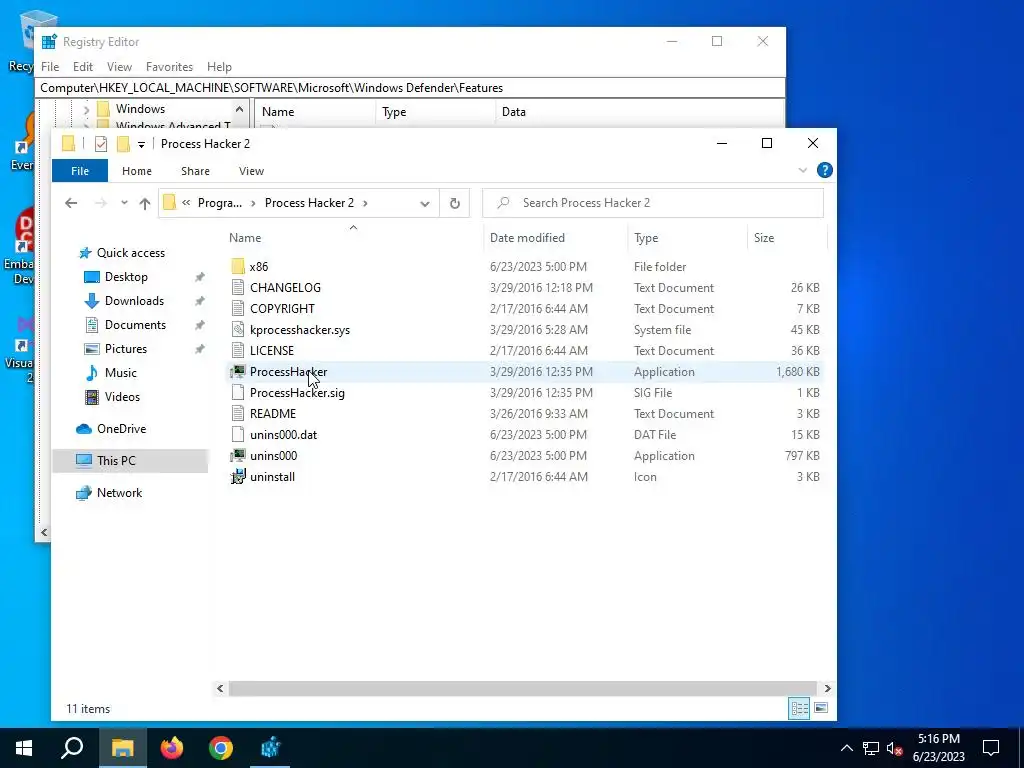The height and width of the screenshot is (768, 1024).
Task: Click the horizontal scrollbar in file list
Action: [x=522, y=688]
